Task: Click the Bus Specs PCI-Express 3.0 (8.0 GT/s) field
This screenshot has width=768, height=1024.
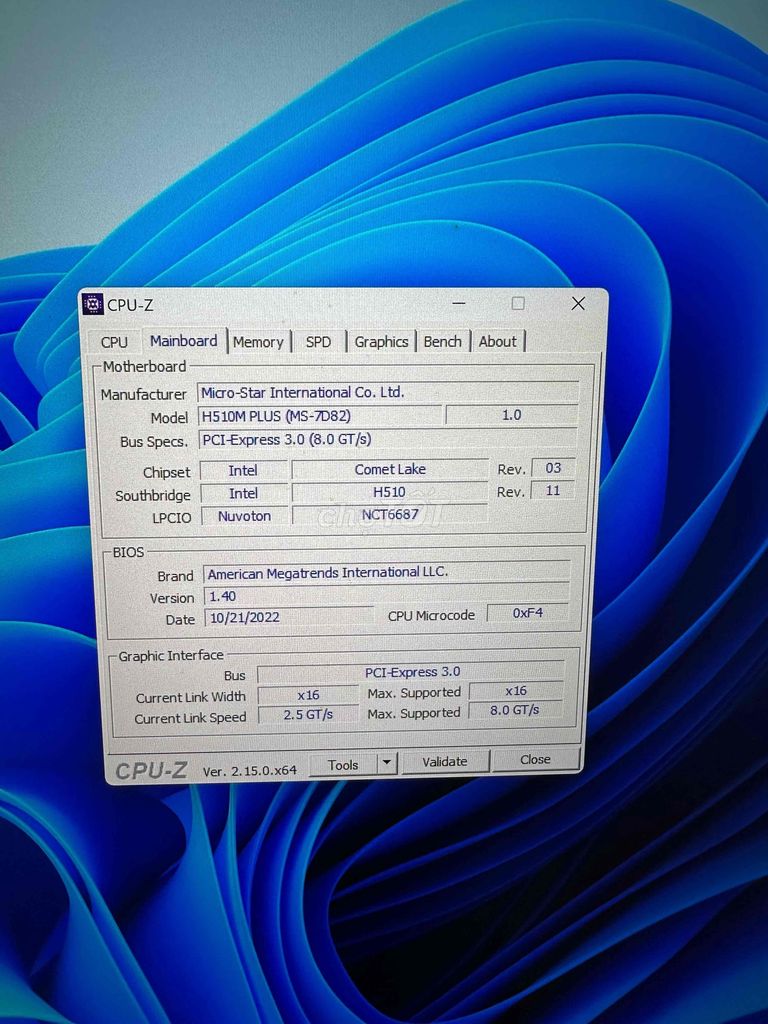Action: coord(389,439)
